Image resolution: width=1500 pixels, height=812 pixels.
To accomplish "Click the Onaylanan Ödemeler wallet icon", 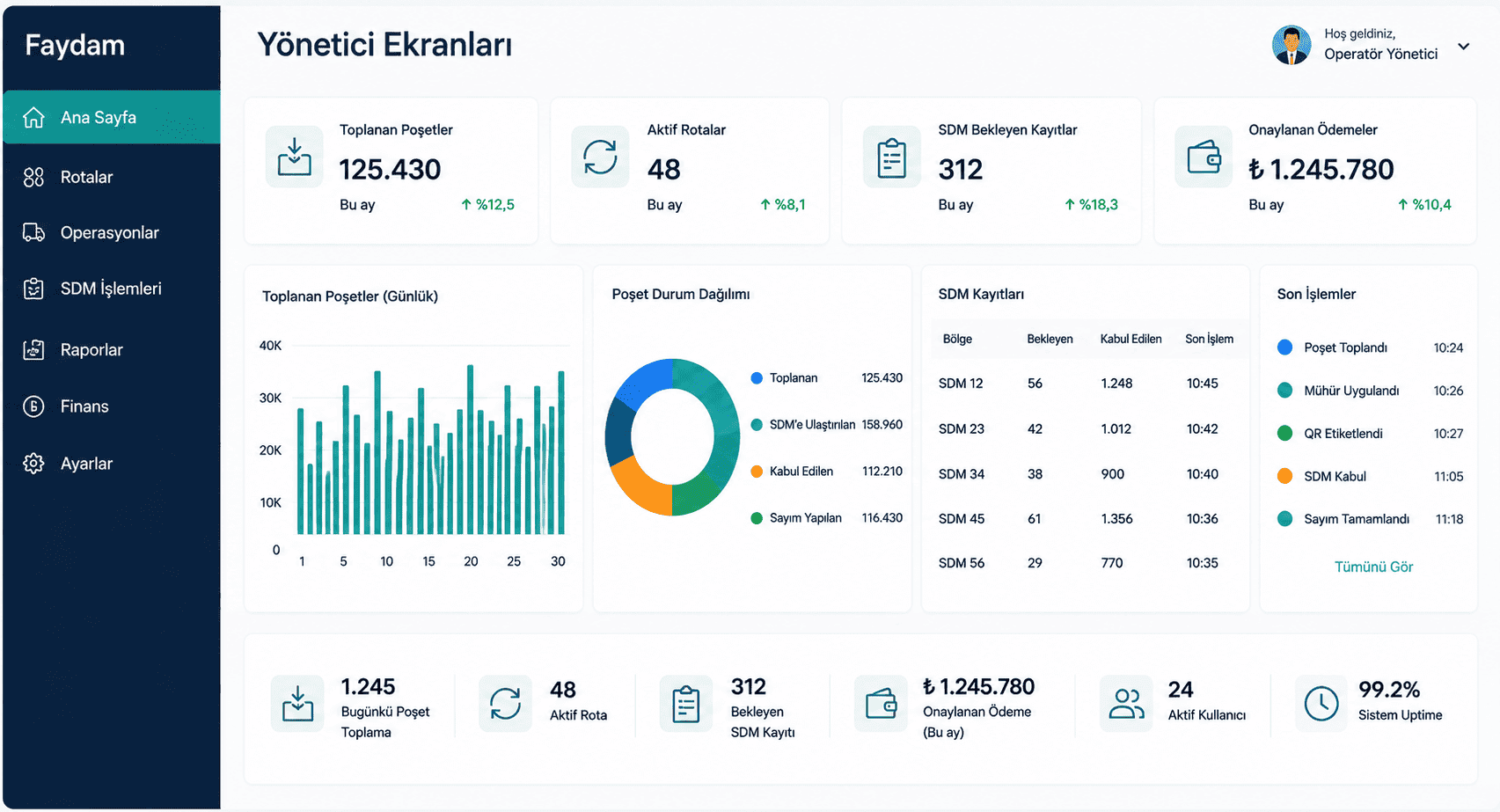I will pos(1204,157).
